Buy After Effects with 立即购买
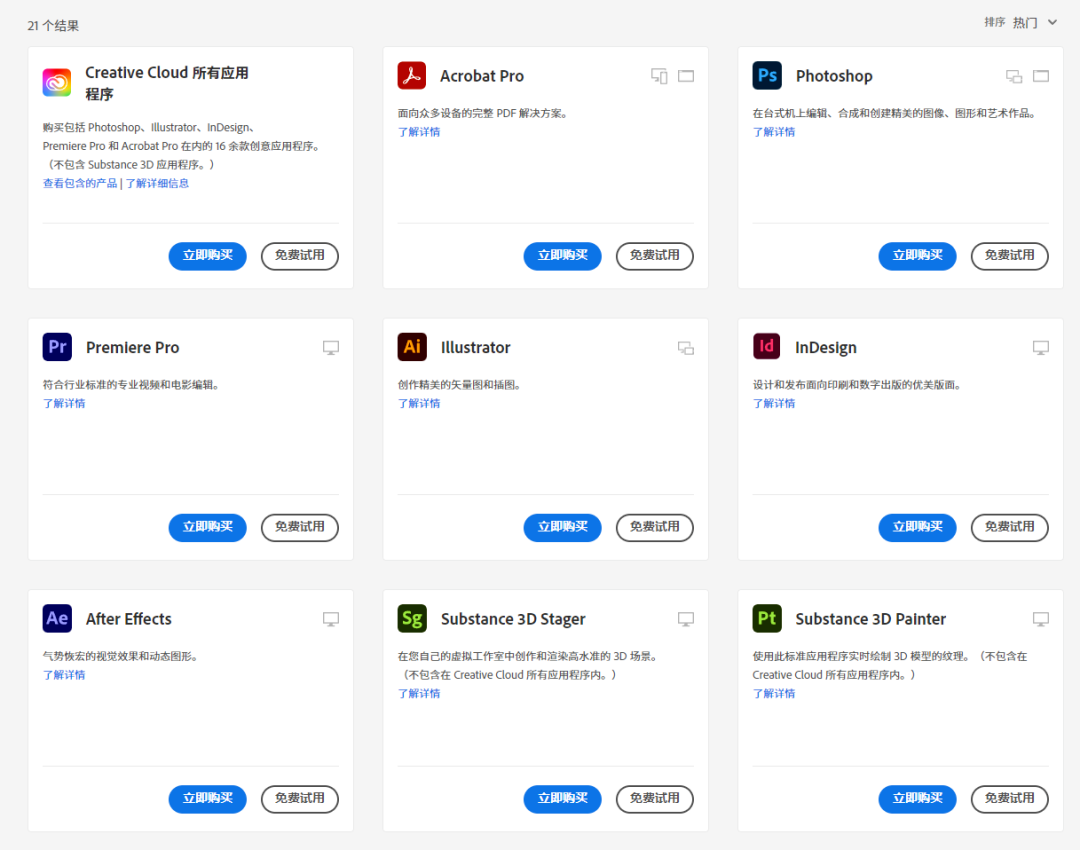The image size is (1080, 850). click(207, 798)
